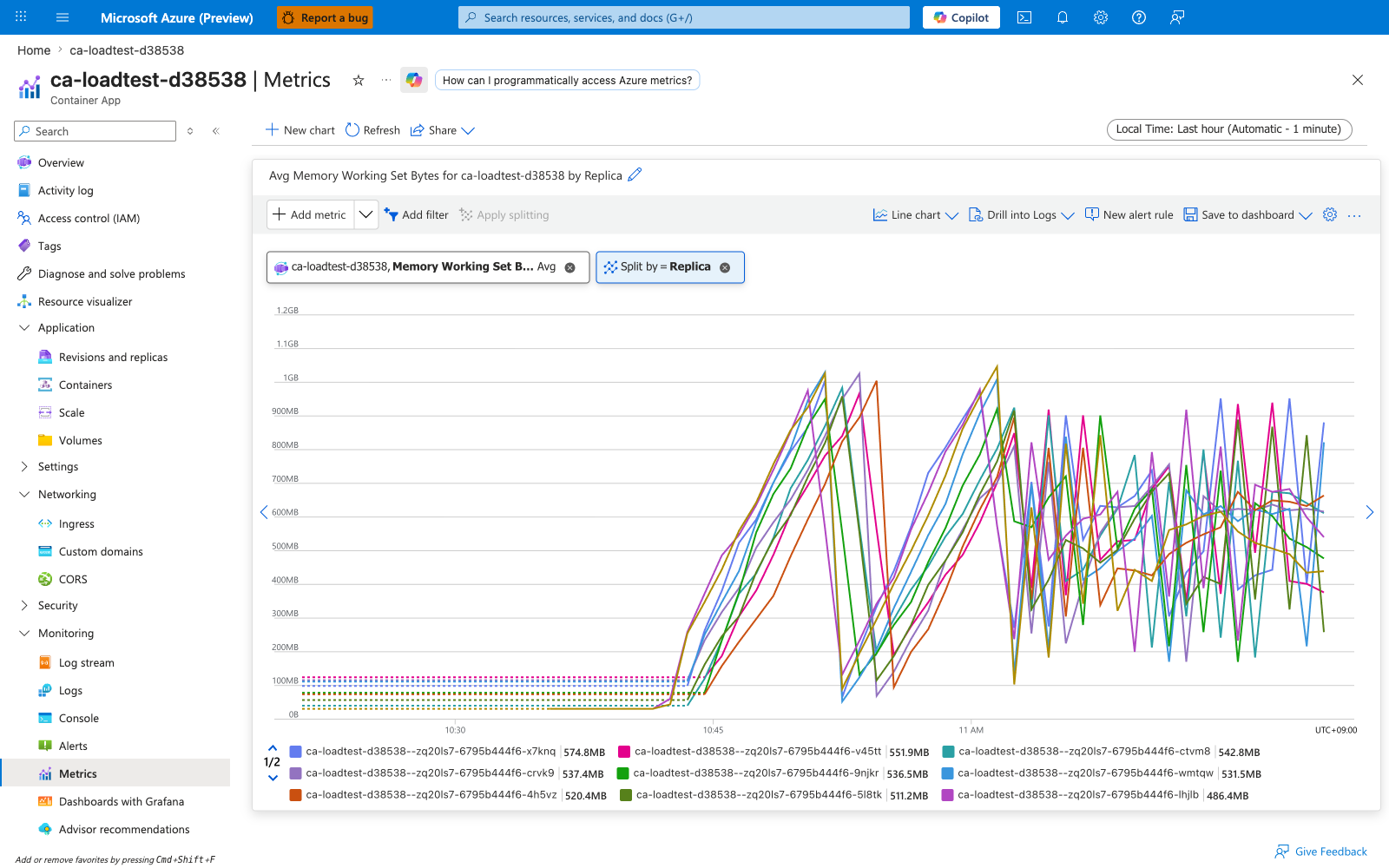
Task: Click the Copilot metrics suggestion prompt
Action: 567,80
